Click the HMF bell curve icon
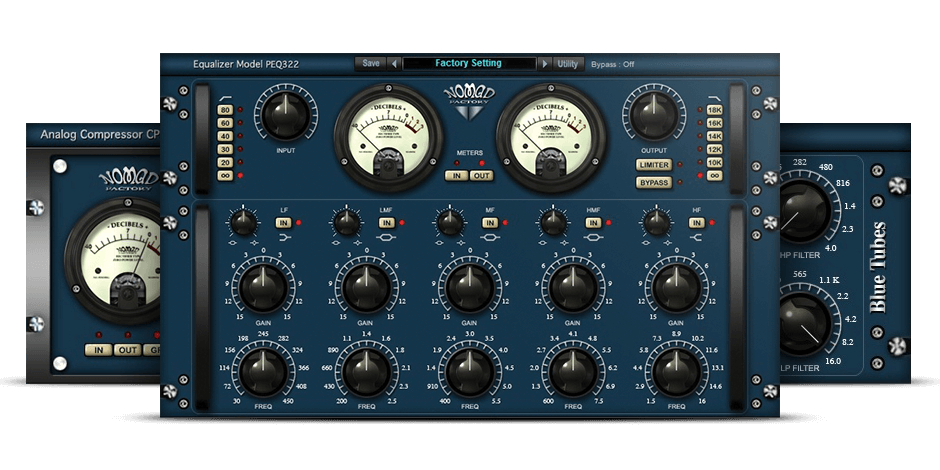Viewport: 940px width, 470px height. 593,238
